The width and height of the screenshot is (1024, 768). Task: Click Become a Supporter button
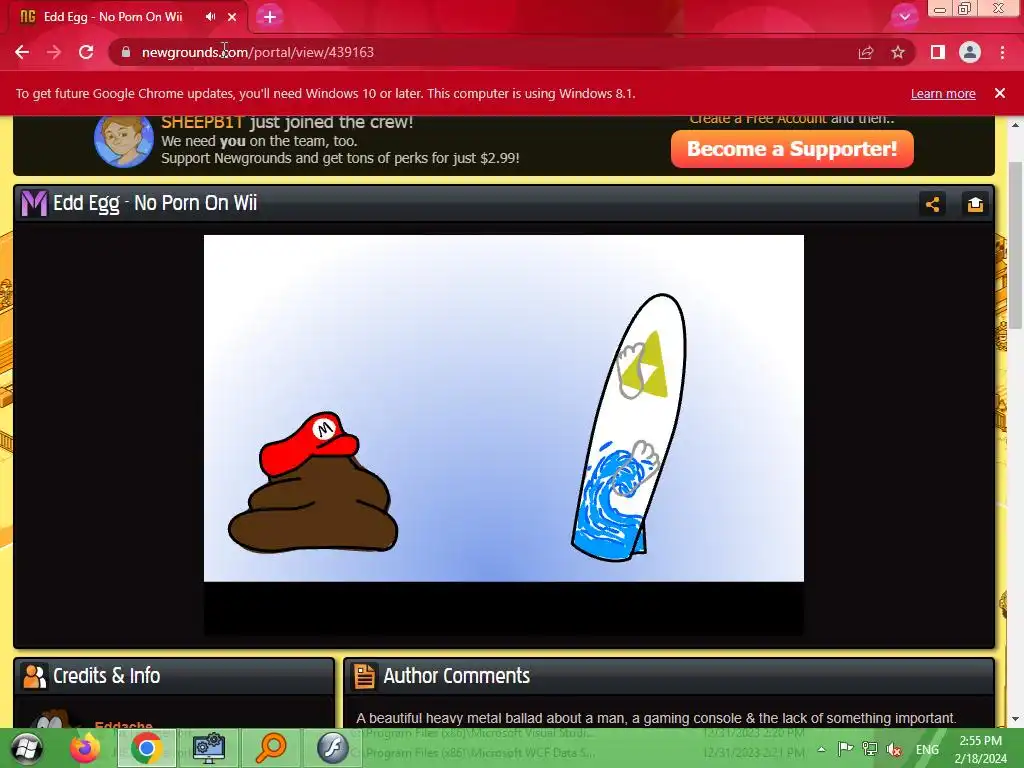(792, 149)
